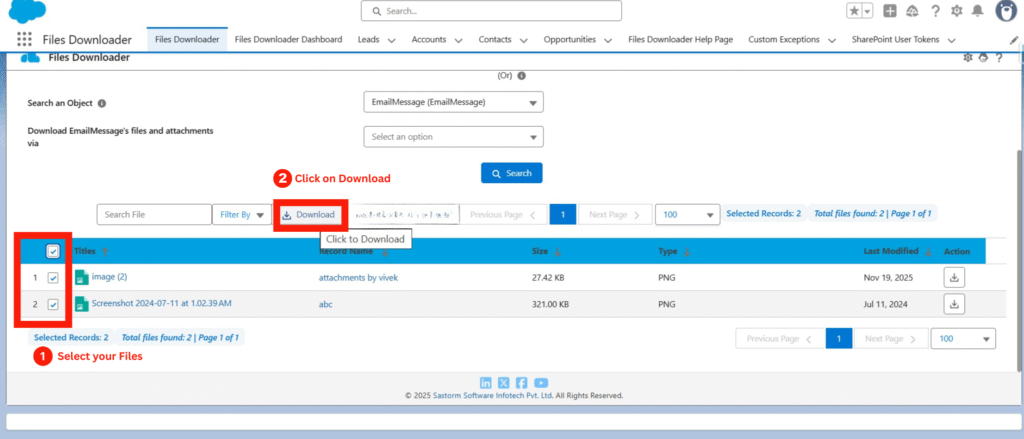The height and width of the screenshot is (439, 1024).
Task: Open the Accounts tab dropdown chevron
Action: 458,41
